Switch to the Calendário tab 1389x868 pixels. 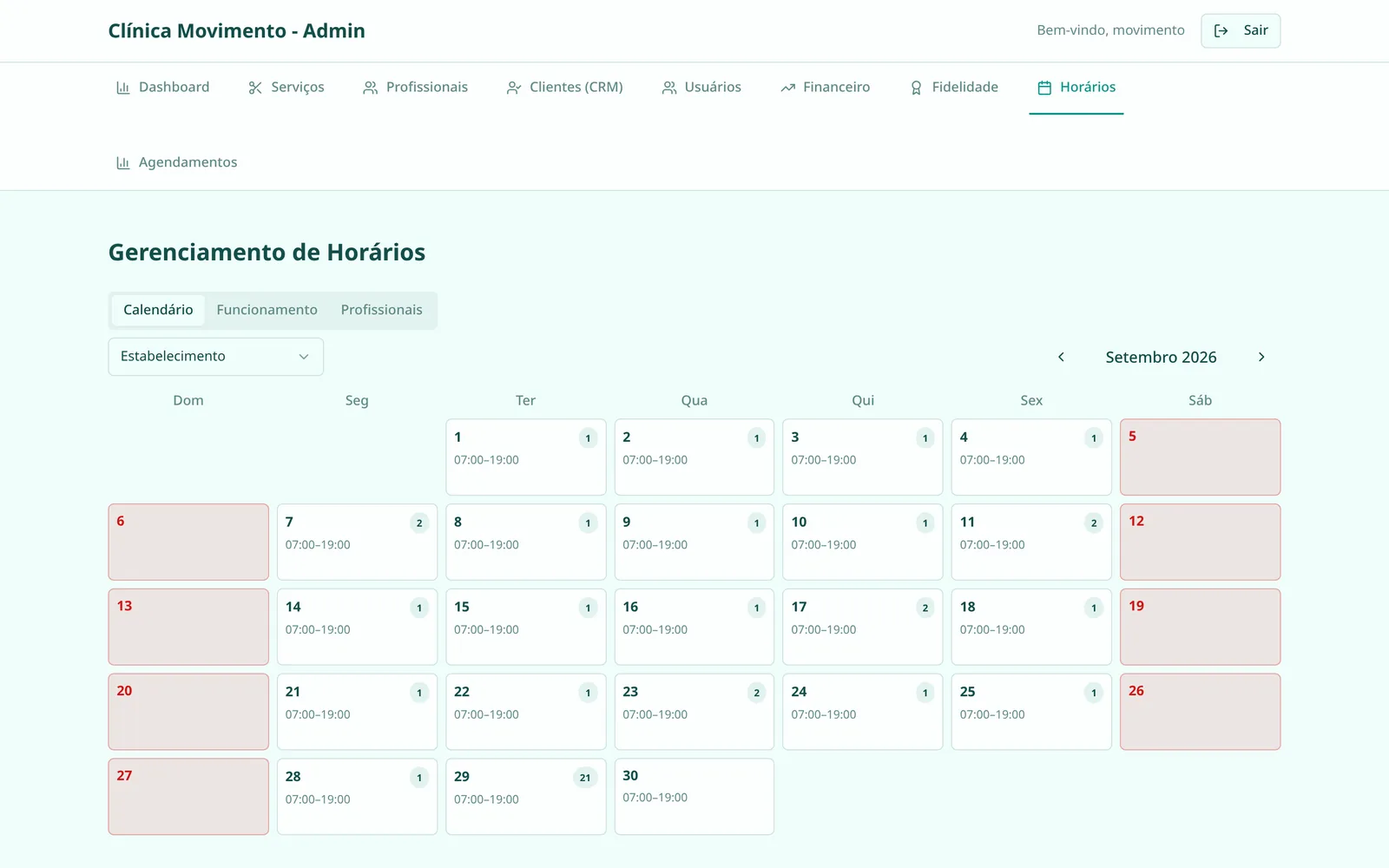pos(158,310)
